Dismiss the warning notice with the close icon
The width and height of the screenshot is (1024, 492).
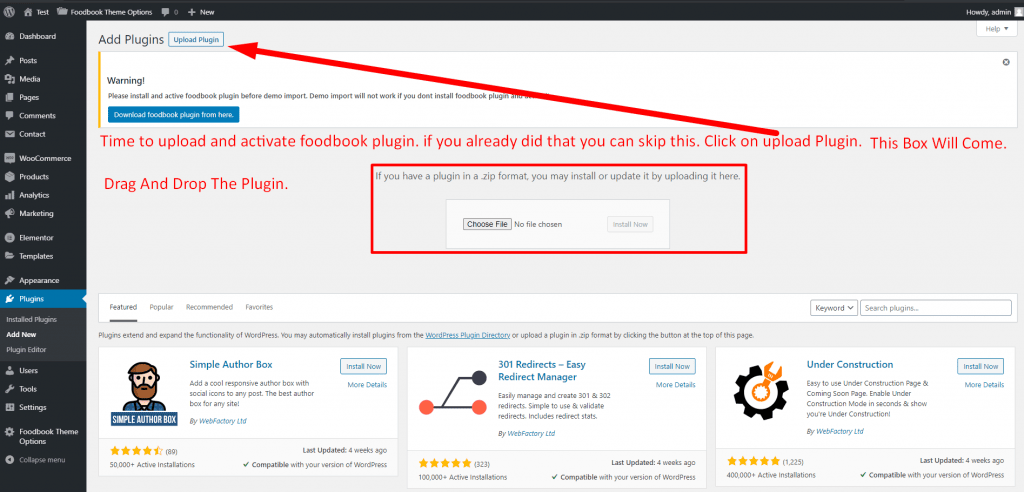[x=1006, y=62]
